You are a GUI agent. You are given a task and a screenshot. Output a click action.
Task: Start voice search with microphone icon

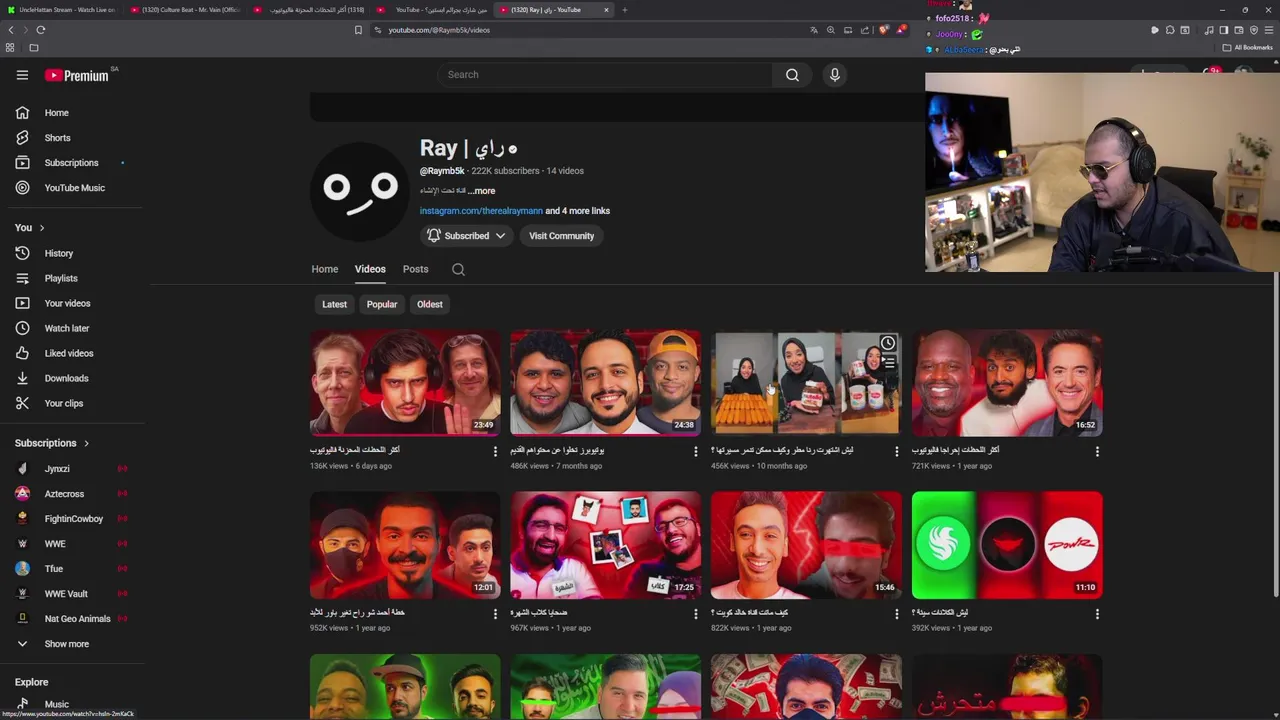tap(835, 74)
